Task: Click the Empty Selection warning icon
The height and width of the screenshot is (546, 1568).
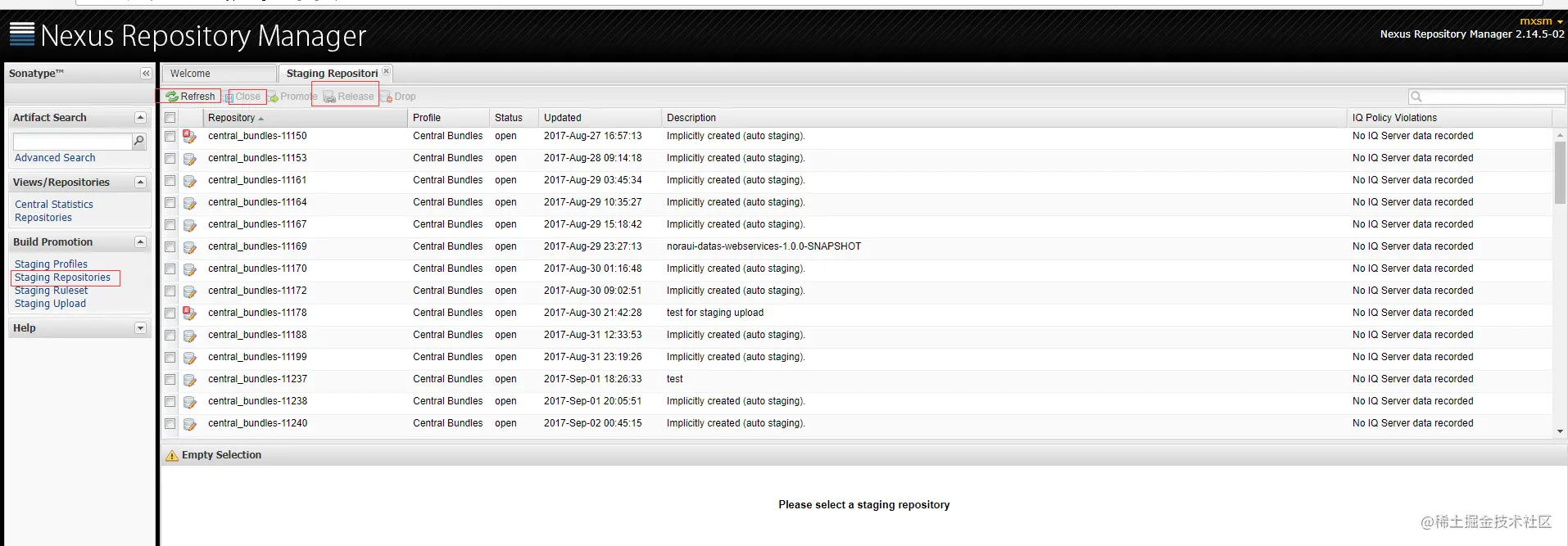Action: pyautogui.click(x=171, y=455)
